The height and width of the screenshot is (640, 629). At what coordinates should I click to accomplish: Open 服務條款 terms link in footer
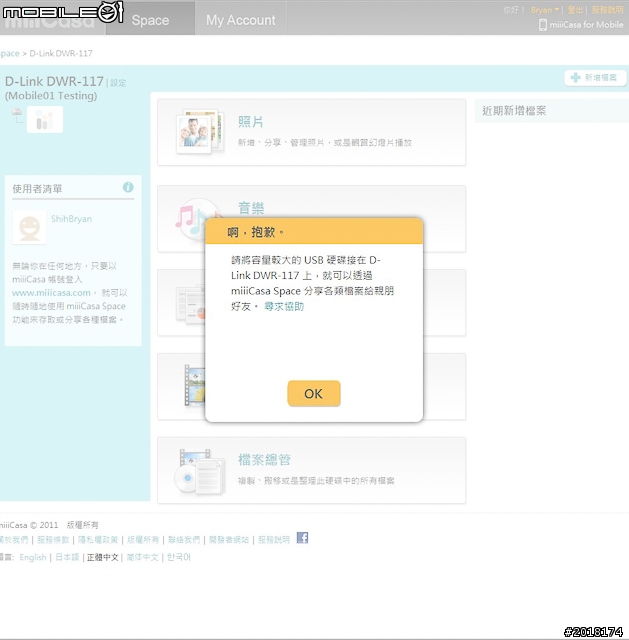(53, 540)
